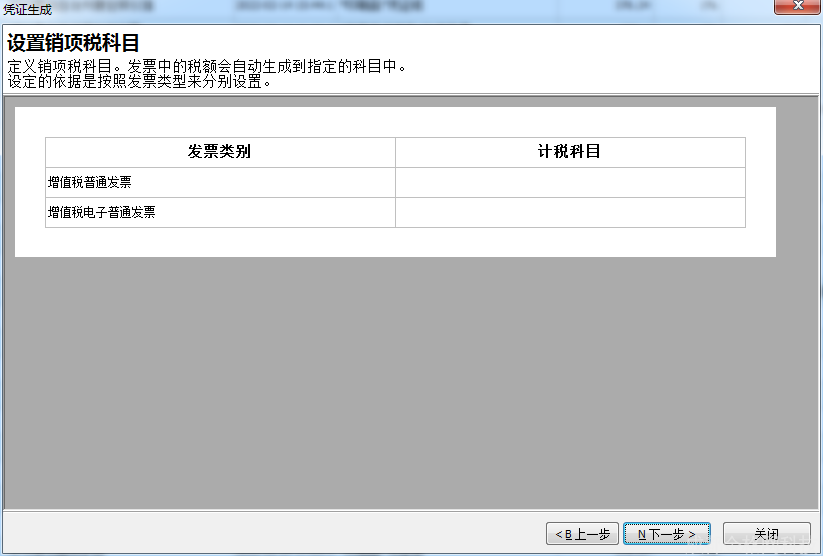Image resolution: width=823 pixels, height=556 pixels.
Task: Select the 计税科目 cell for 增值税电子普通发票
Action: tap(570, 212)
